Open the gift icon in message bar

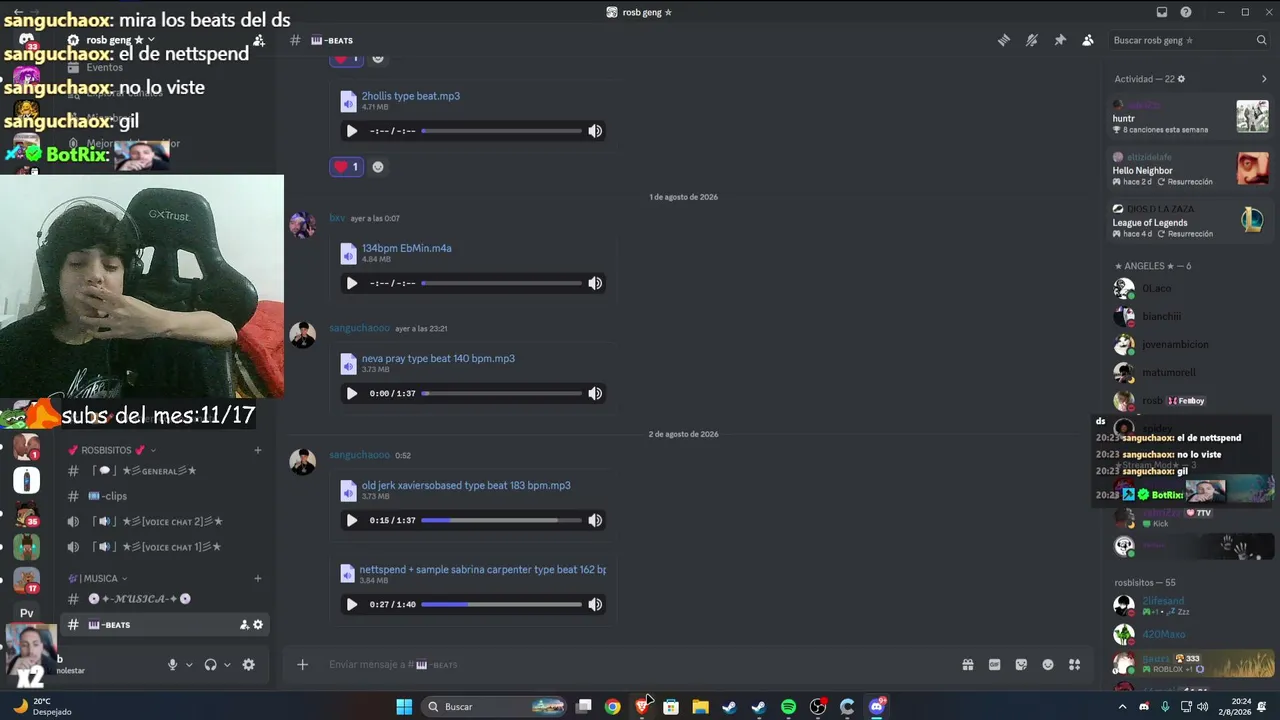968,664
